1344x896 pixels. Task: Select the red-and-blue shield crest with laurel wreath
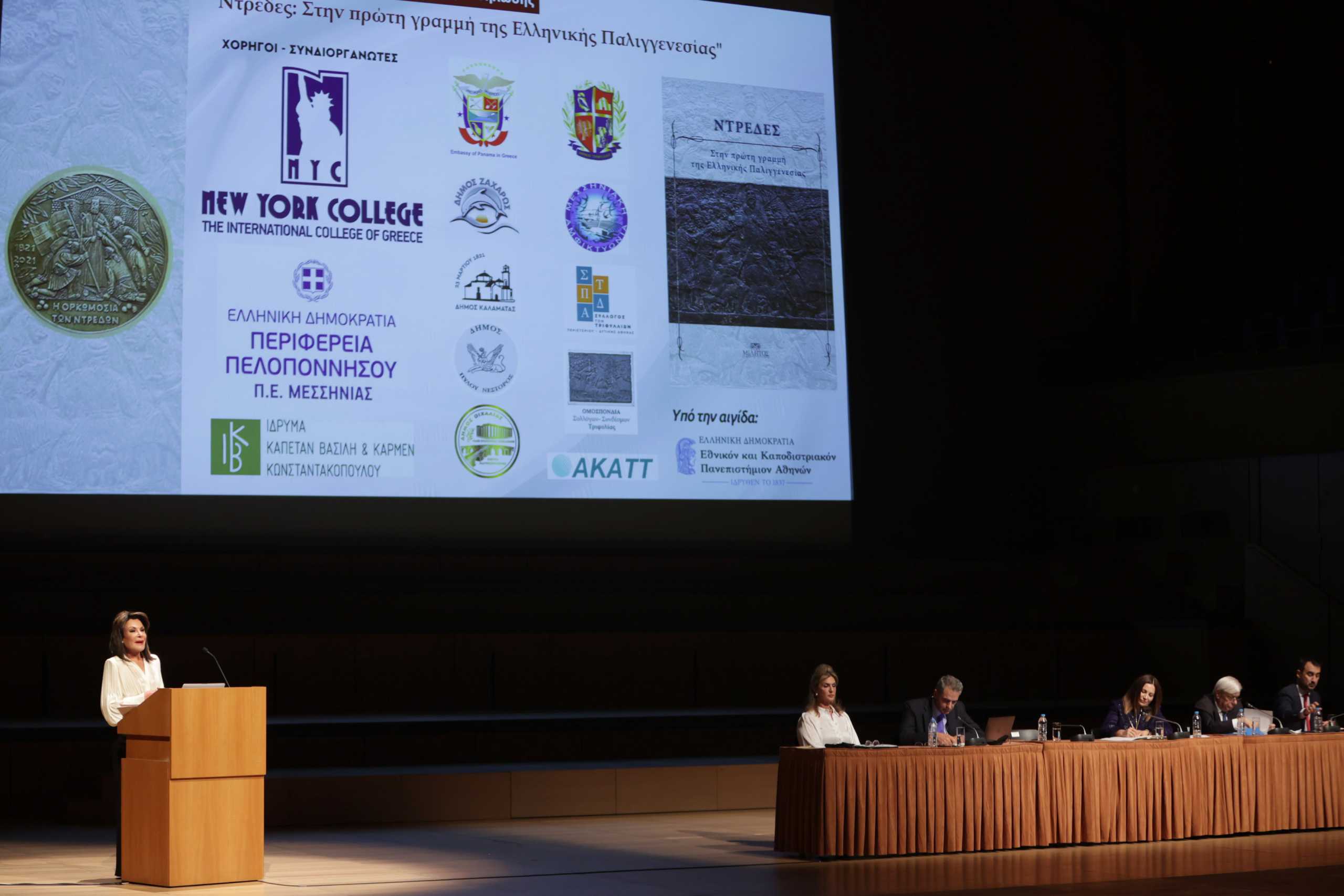click(594, 120)
